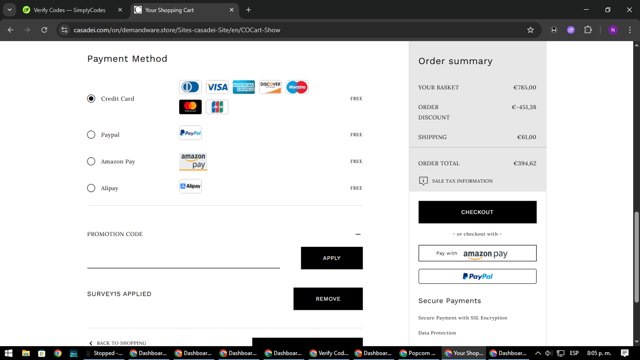Viewport: 640px width, 360px height.
Task: Open the Verify Cod... taskbar window
Action: click(x=329, y=353)
